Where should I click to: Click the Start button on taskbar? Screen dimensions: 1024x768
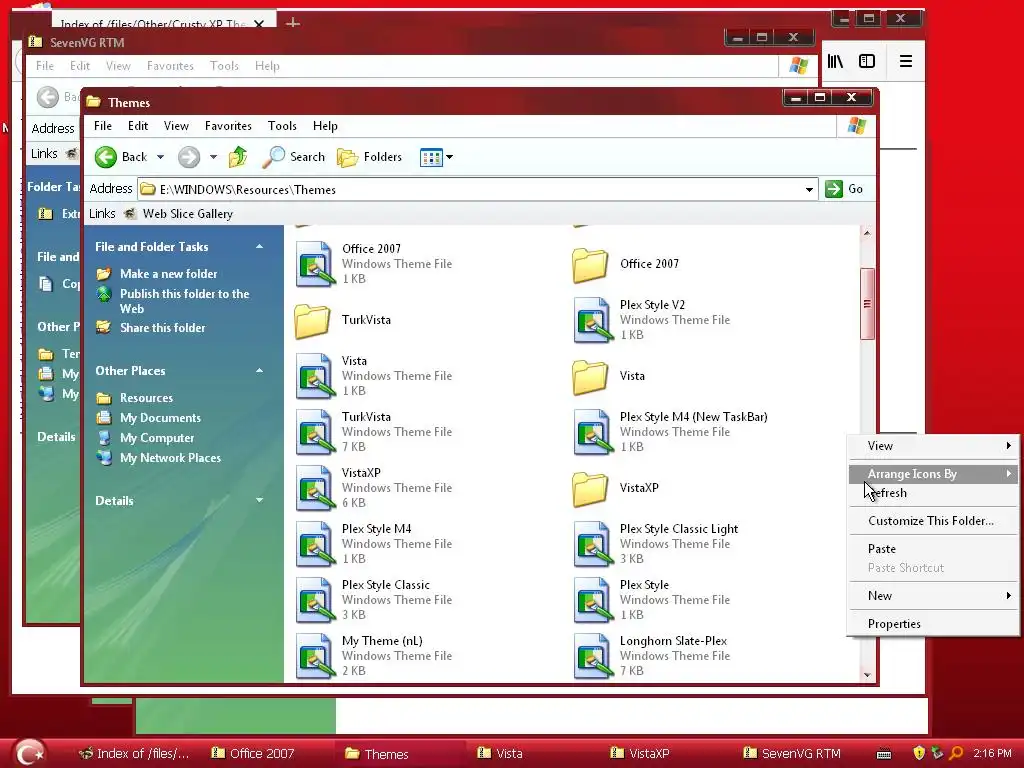point(29,753)
